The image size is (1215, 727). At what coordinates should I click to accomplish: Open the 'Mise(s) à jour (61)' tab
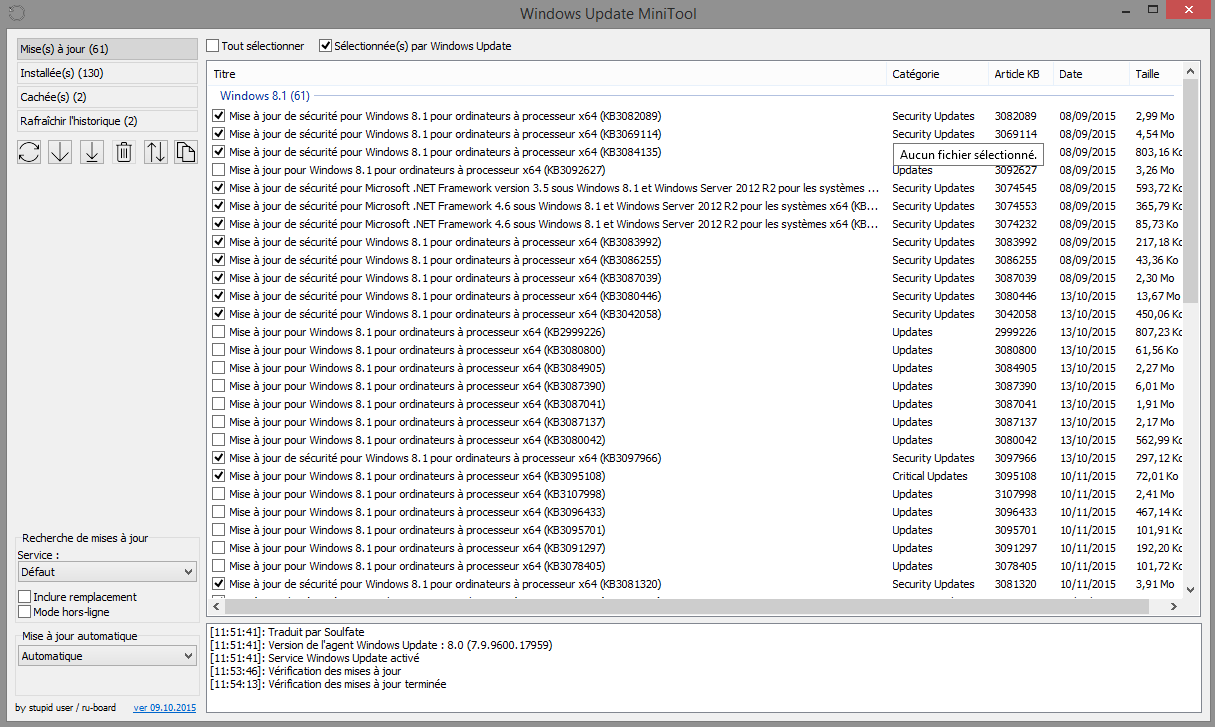107,49
